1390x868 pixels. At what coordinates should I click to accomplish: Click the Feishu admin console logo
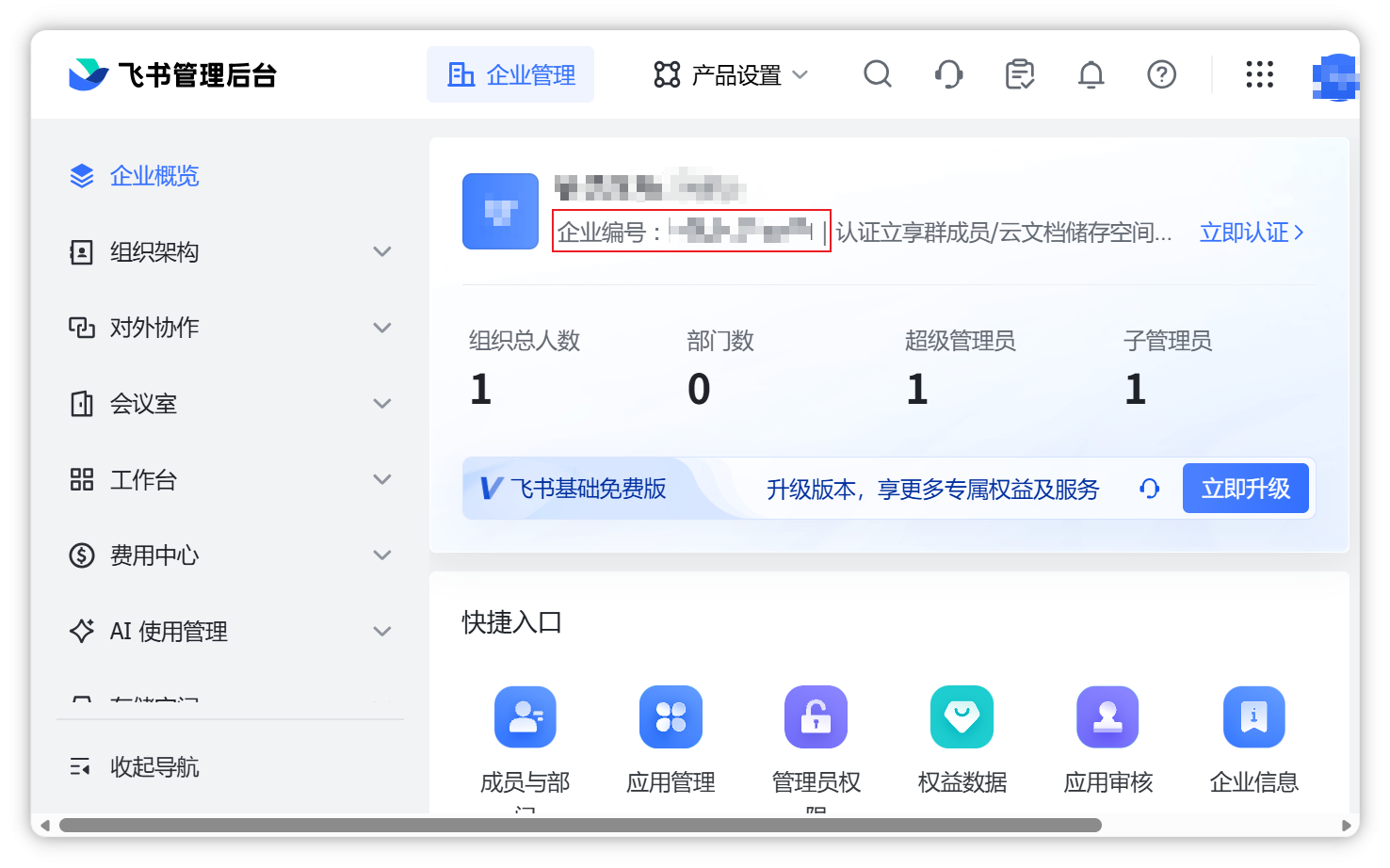[172, 74]
